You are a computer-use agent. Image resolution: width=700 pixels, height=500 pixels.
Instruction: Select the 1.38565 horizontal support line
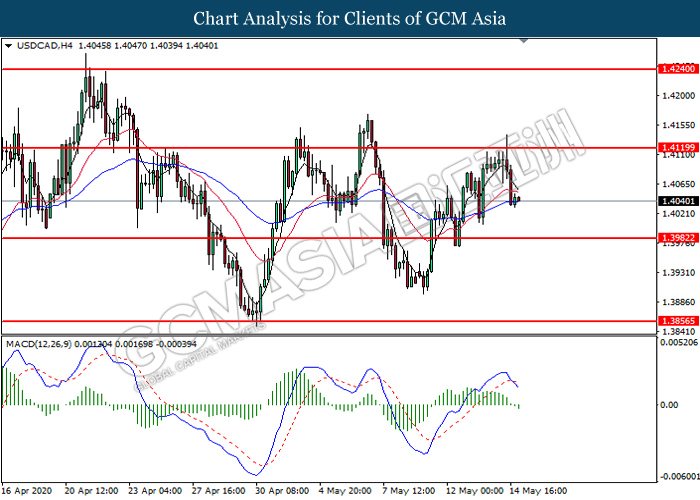pyautogui.click(x=329, y=321)
